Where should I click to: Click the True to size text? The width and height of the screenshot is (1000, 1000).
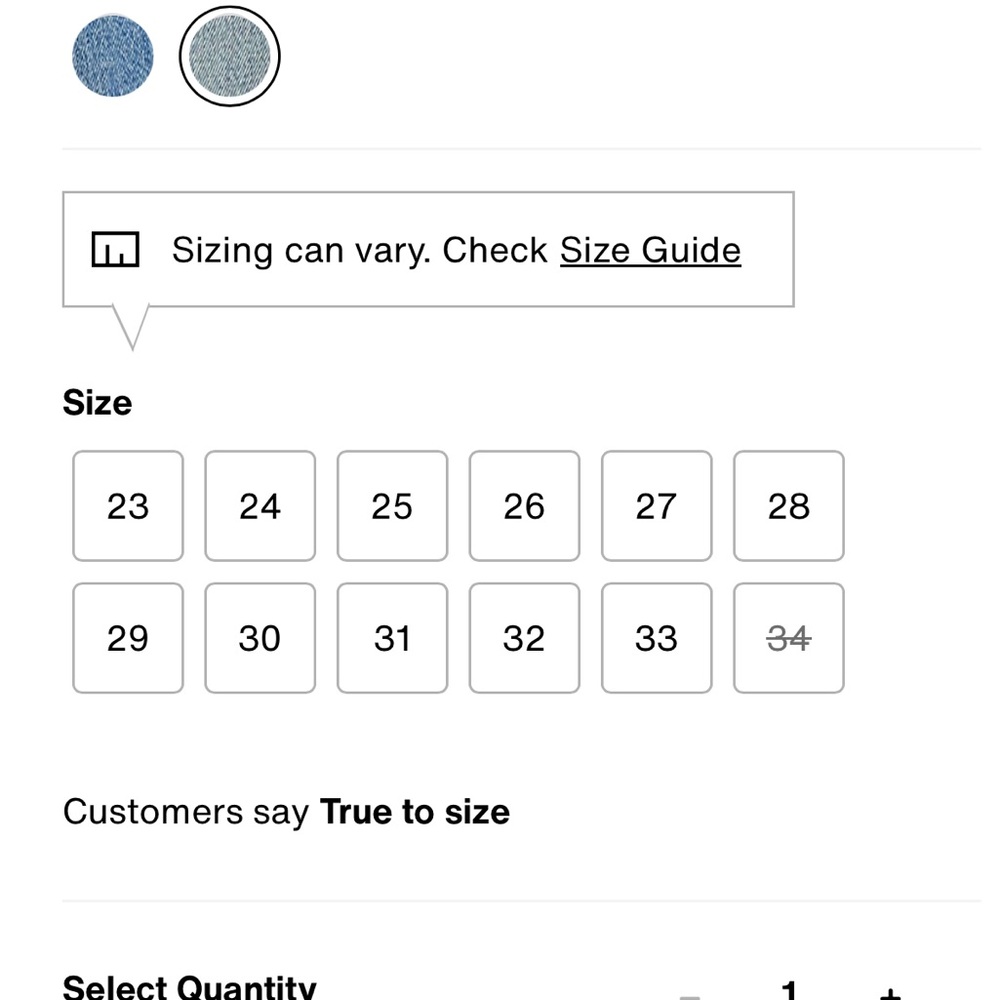pyautogui.click(x=415, y=812)
